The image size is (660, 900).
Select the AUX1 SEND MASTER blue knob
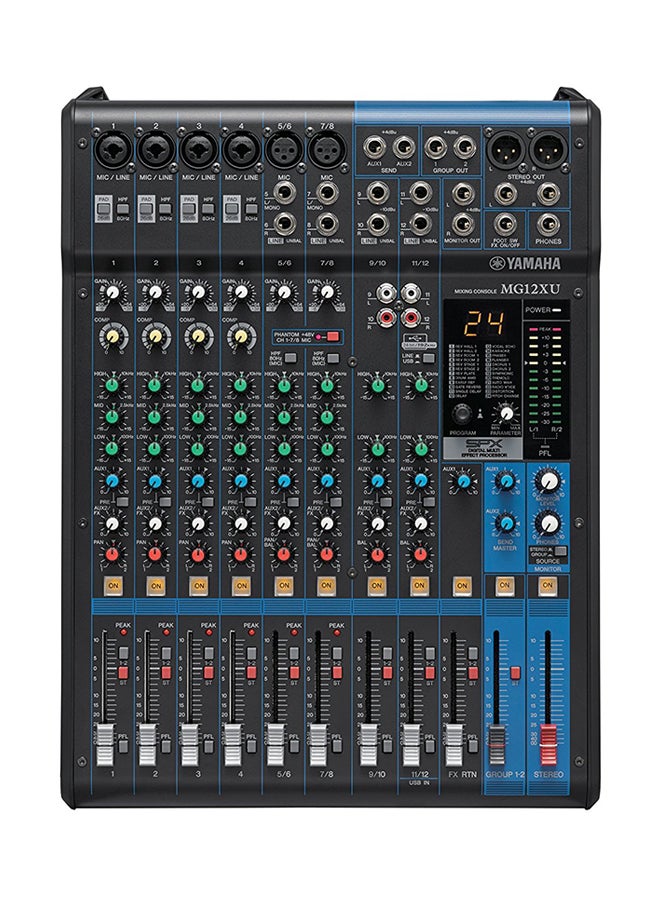(506, 481)
